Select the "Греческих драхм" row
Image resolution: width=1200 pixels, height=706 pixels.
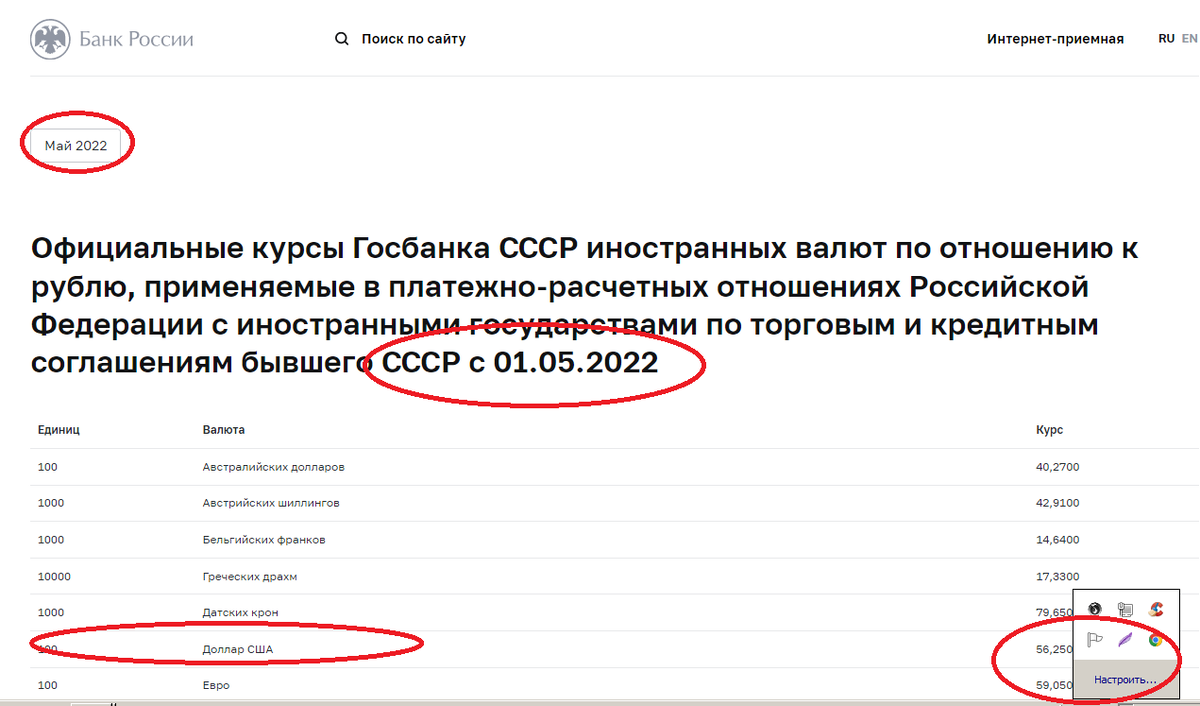pos(247,576)
